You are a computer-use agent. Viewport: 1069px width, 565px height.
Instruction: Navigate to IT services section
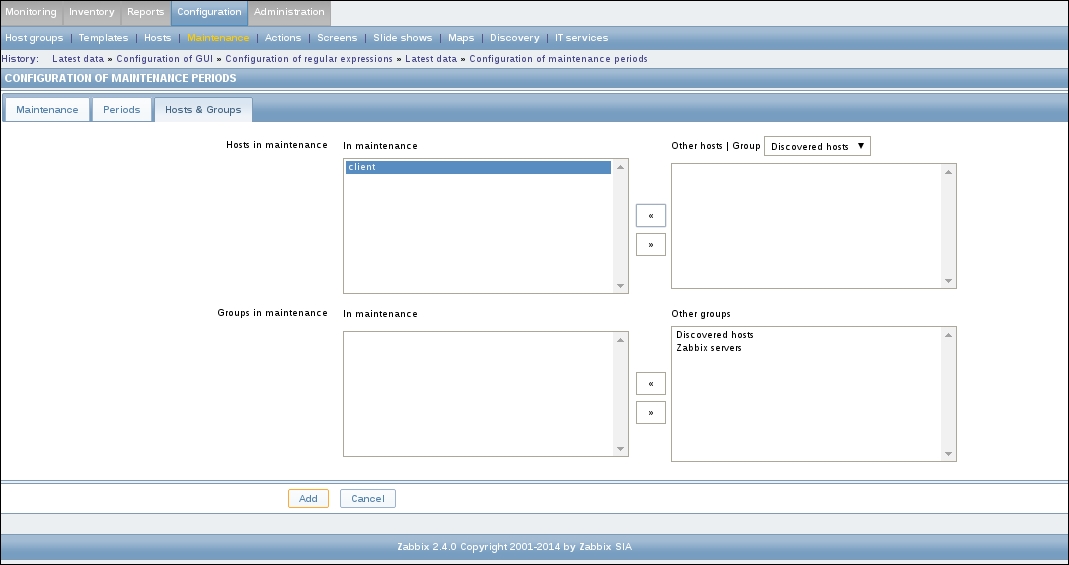click(x=581, y=38)
